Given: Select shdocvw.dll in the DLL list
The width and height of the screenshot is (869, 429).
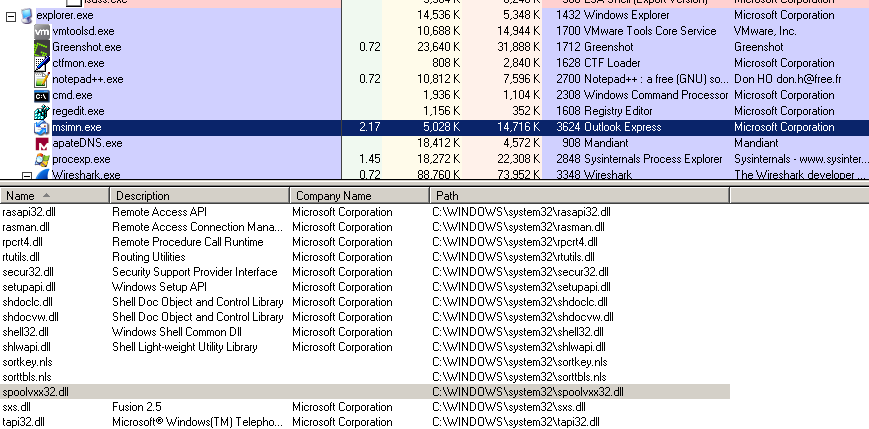Looking at the screenshot, I should pos(365,317).
